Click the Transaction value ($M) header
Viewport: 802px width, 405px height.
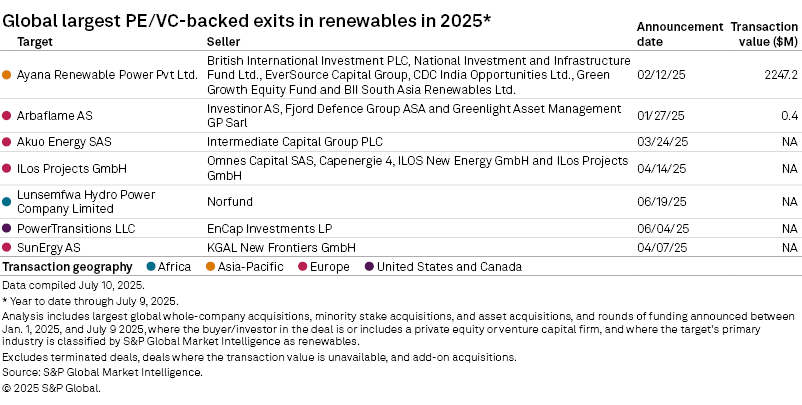pyautogui.click(x=764, y=35)
